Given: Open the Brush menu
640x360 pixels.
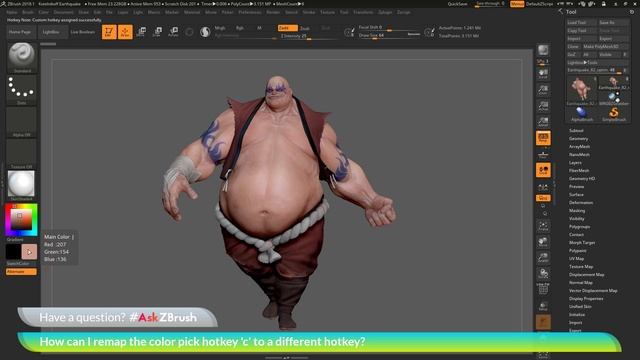Looking at the screenshot, I should (x=28, y=12).
